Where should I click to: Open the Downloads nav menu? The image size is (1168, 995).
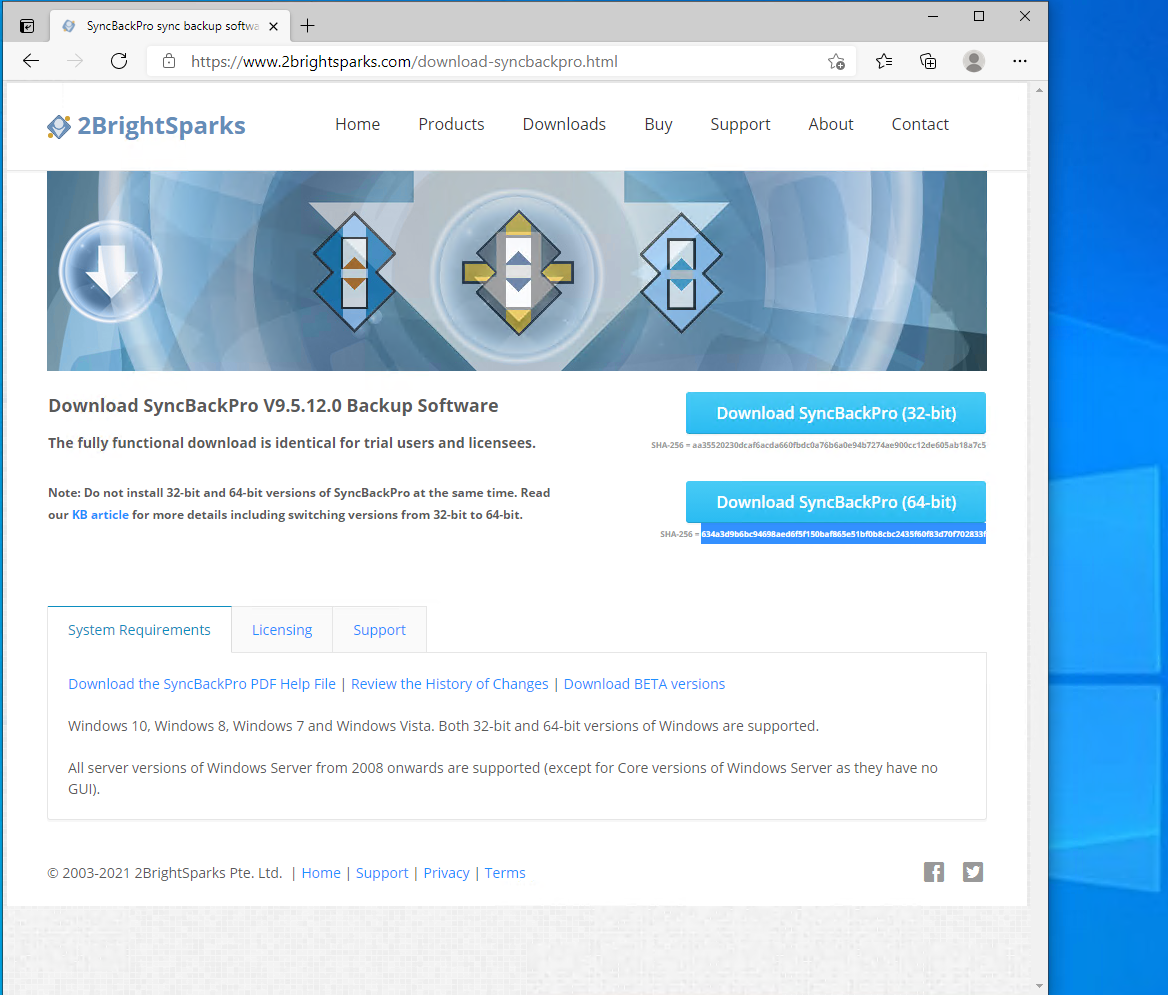point(564,124)
